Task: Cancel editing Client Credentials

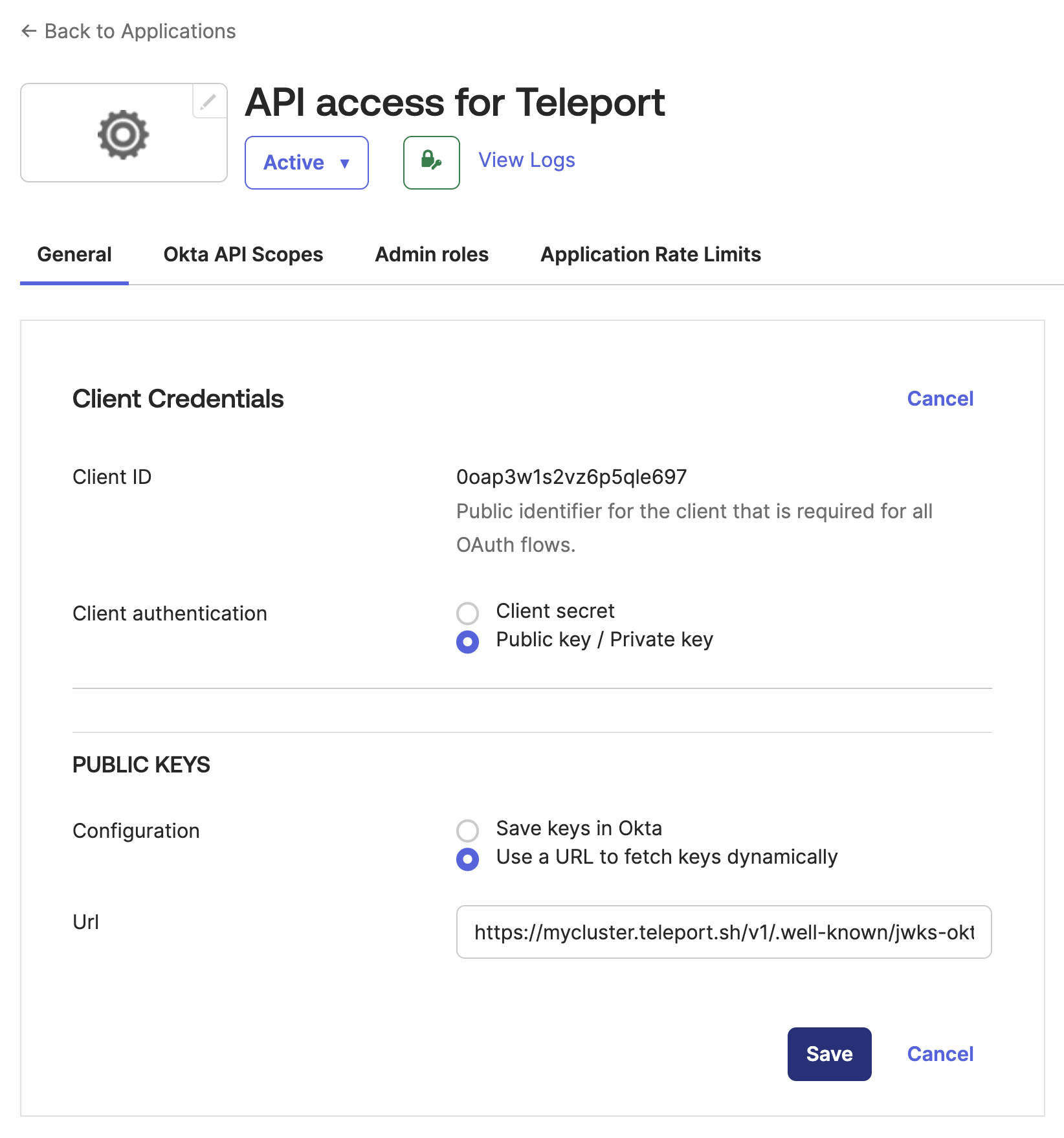Action: pyautogui.click(x=940, y=399)
